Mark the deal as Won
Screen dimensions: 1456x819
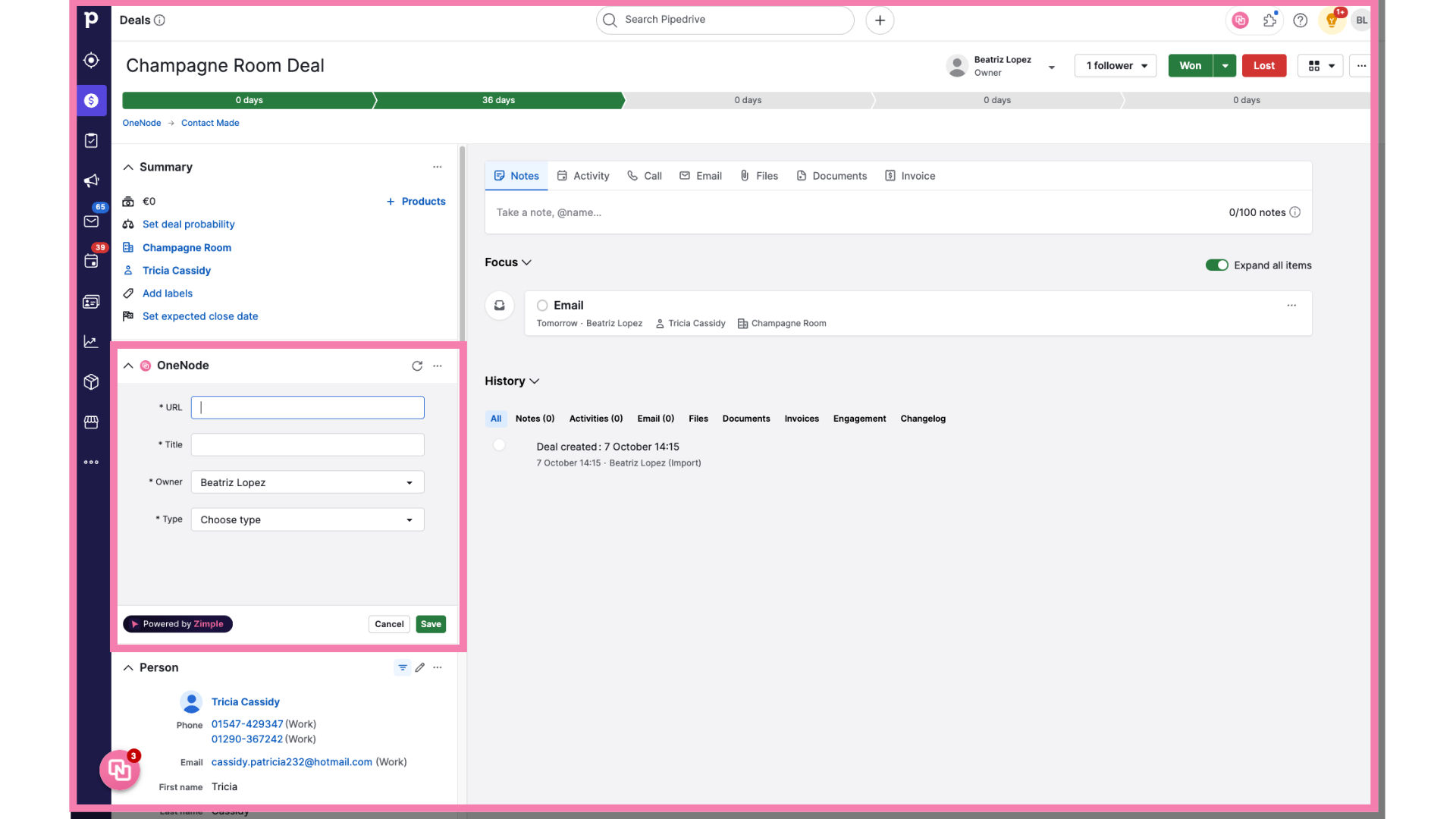coord(1191,66)
